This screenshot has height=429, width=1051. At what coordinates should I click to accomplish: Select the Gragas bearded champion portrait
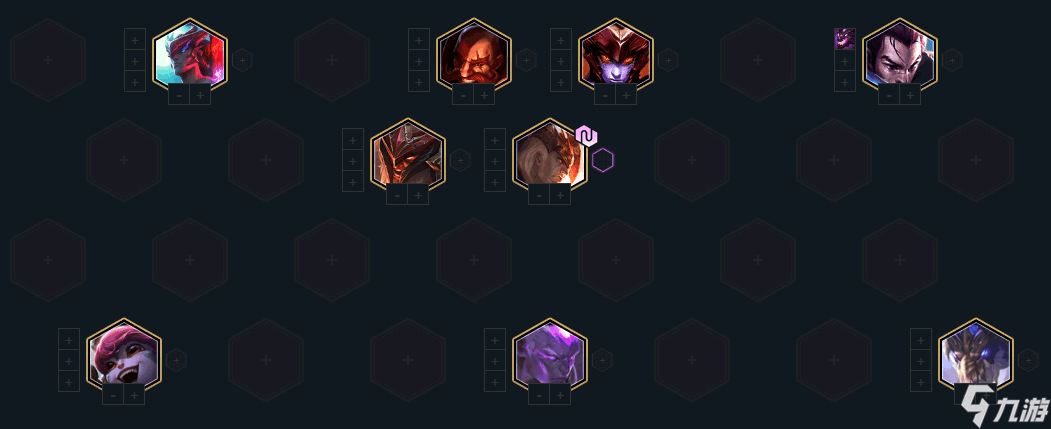[x=474, y=55]
